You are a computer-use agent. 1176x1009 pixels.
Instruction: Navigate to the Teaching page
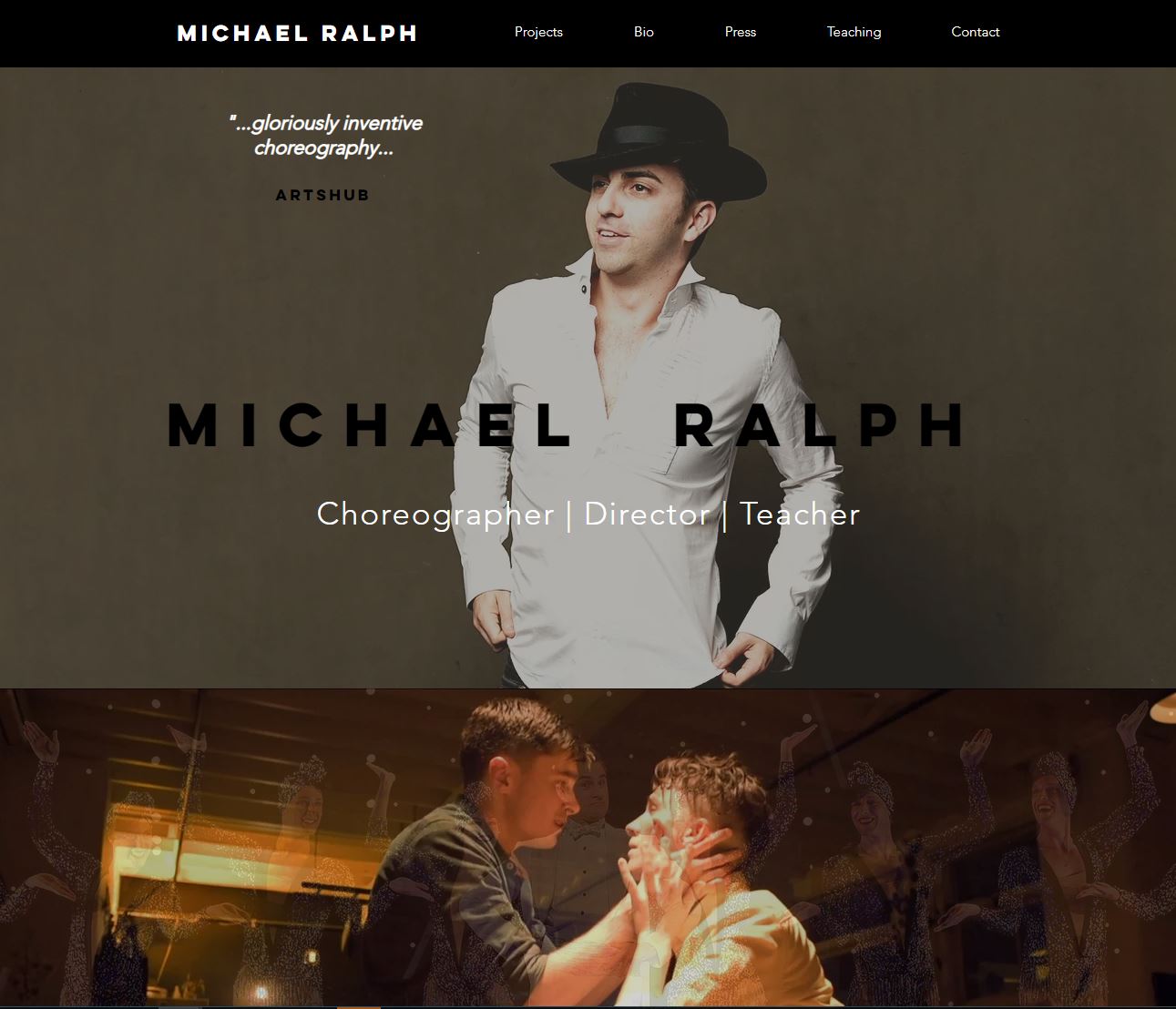[854, 32]
